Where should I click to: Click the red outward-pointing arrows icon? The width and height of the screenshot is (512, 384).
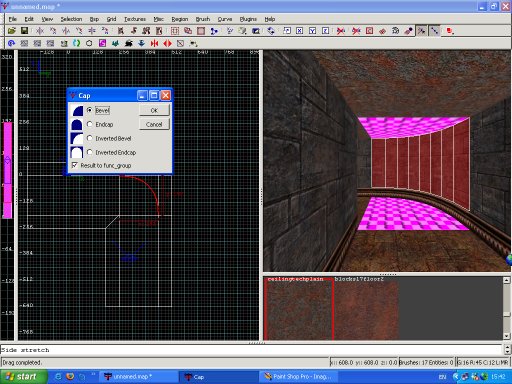coord(167,43)
